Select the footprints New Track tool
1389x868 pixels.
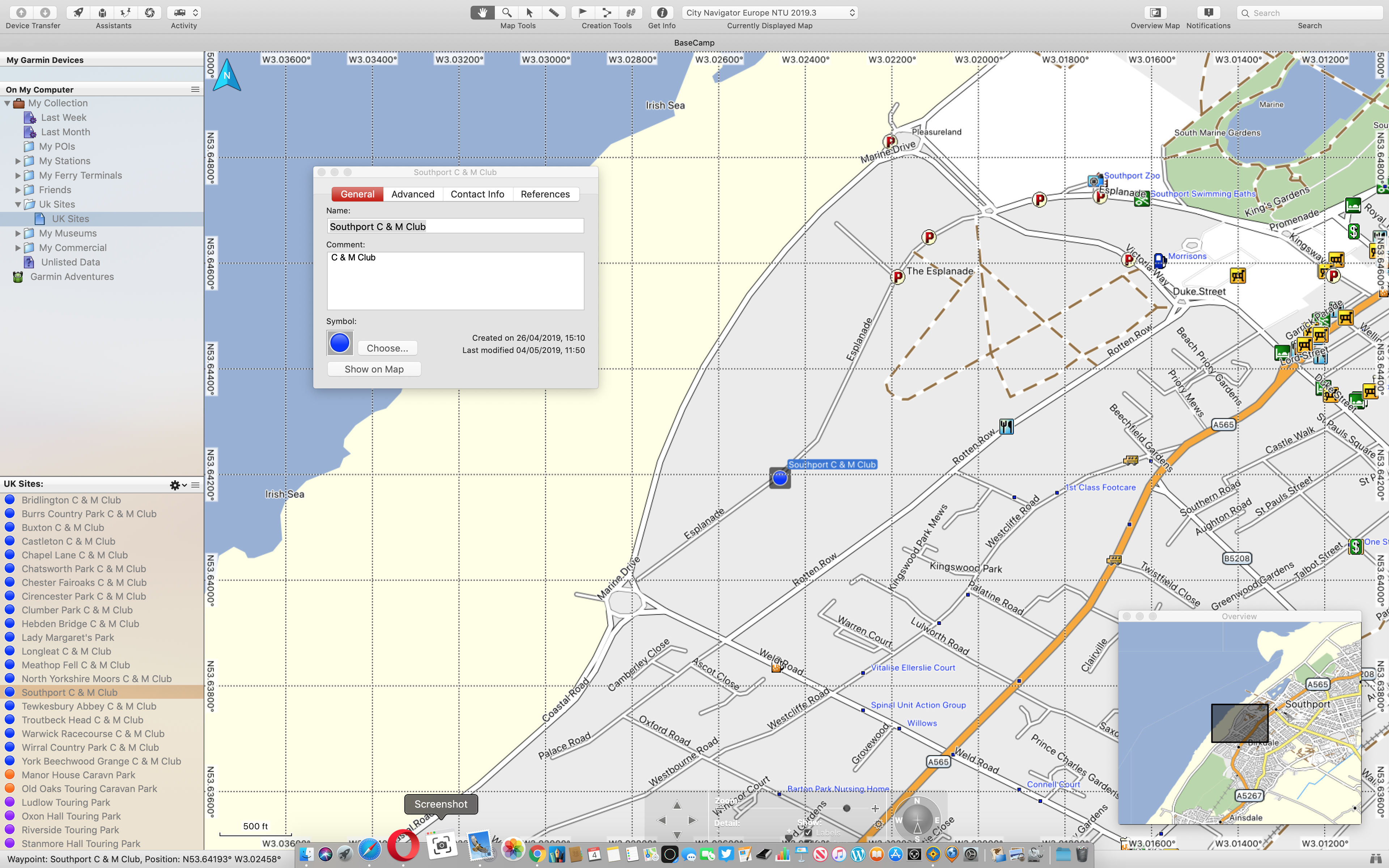point(630,12)
